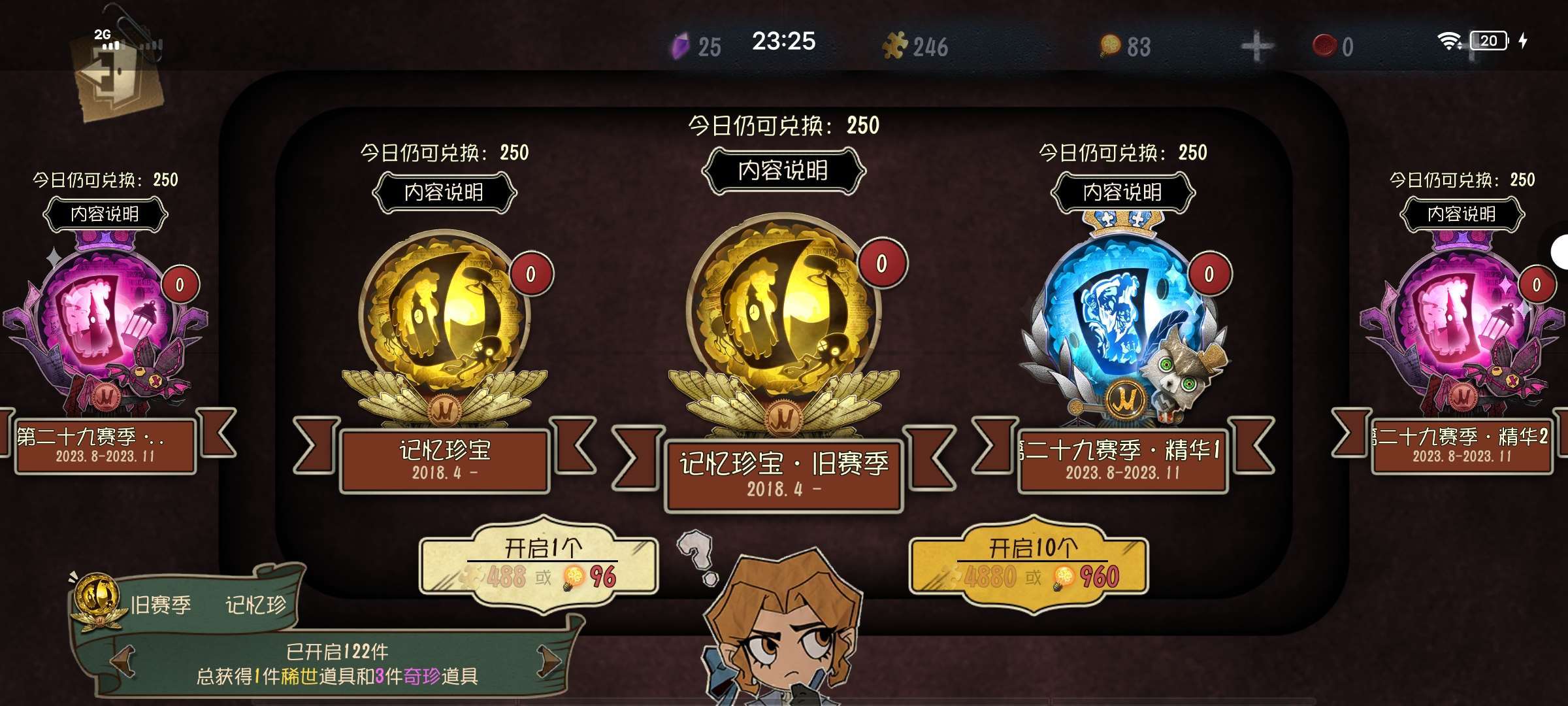Image resolution: width=1568 pixels, height=706 pixels.
Task: Open 内容说明 above the center treasure
Action: point(783,171)
